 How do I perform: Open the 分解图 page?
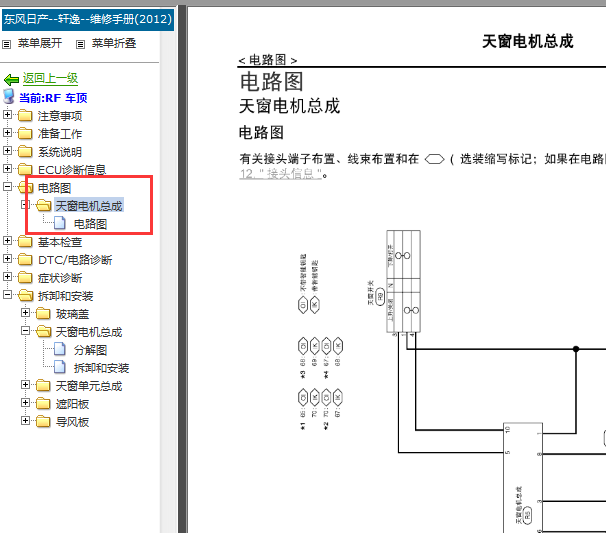click(x=90, y=350)
